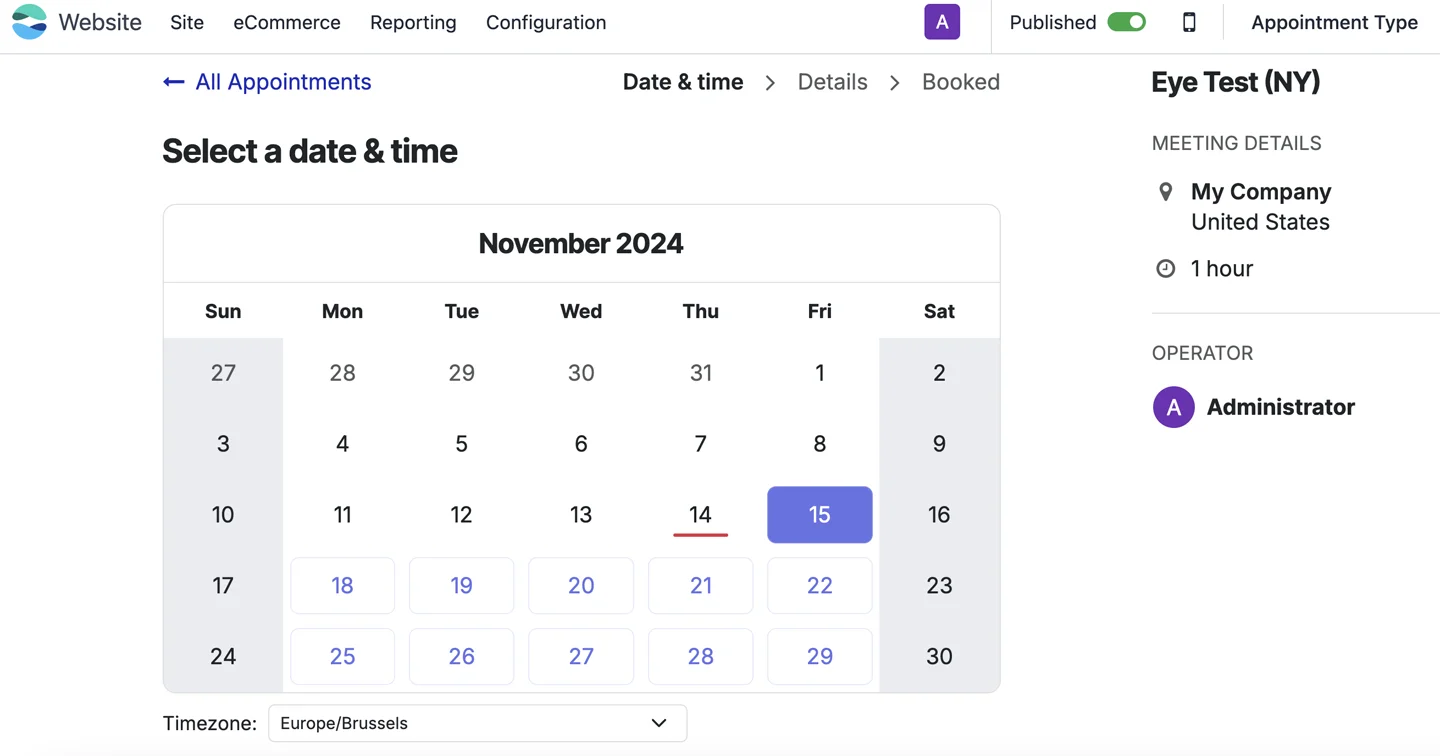1440x756 pixels.
Task: Pick Monday November 18 date
Action: pos(342,586)
